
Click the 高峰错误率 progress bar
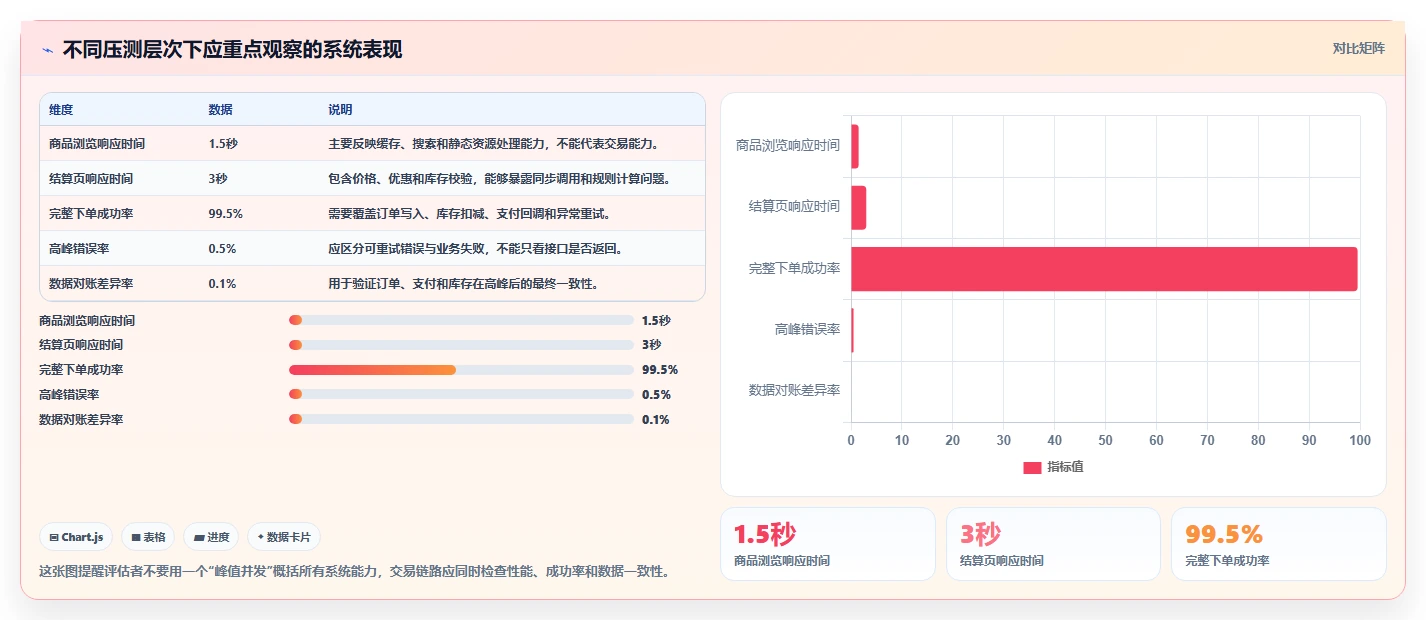point(461,395)
